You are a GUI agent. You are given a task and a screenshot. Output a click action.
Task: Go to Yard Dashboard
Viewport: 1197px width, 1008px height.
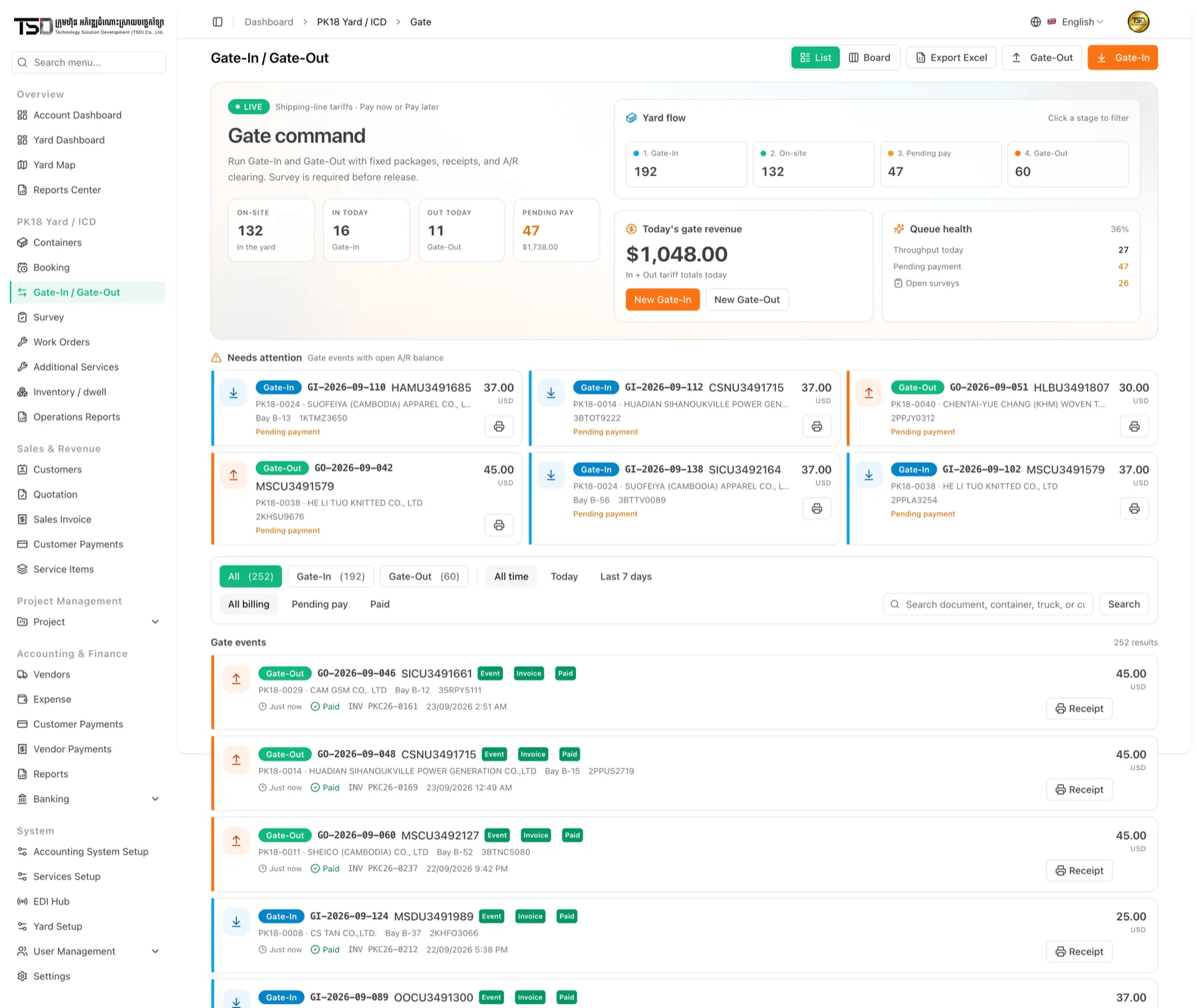88,140
